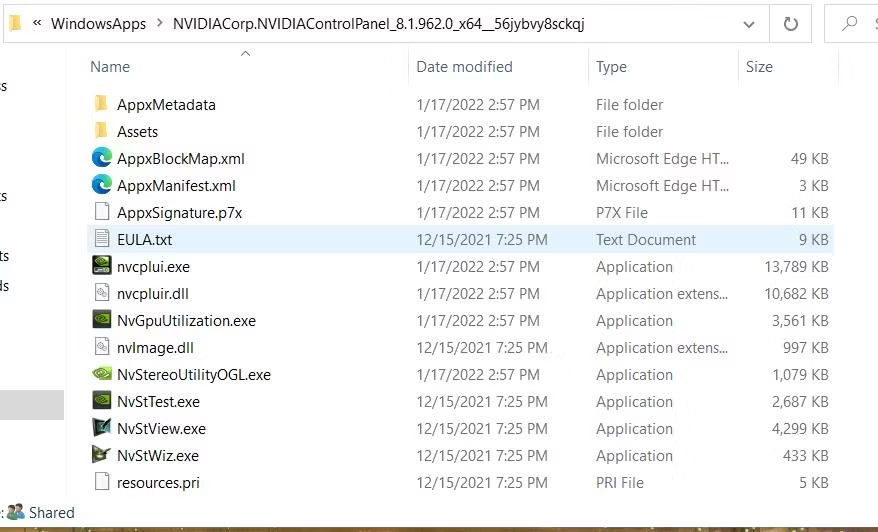The height and width of the screenshot is (532, 878).
Task: Select the AppxBlockMap.xml file name
Action: click(180, 158)
